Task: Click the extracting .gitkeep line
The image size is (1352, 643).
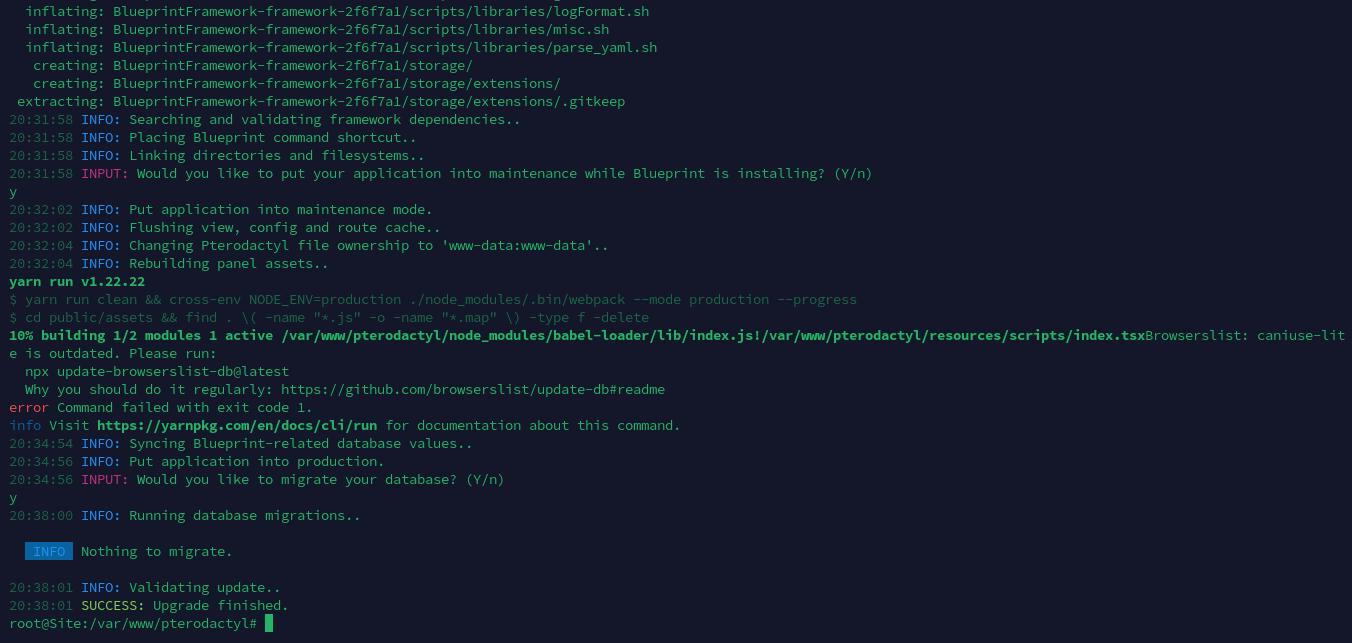Action: pyautogui.click(x=321, y=101)
